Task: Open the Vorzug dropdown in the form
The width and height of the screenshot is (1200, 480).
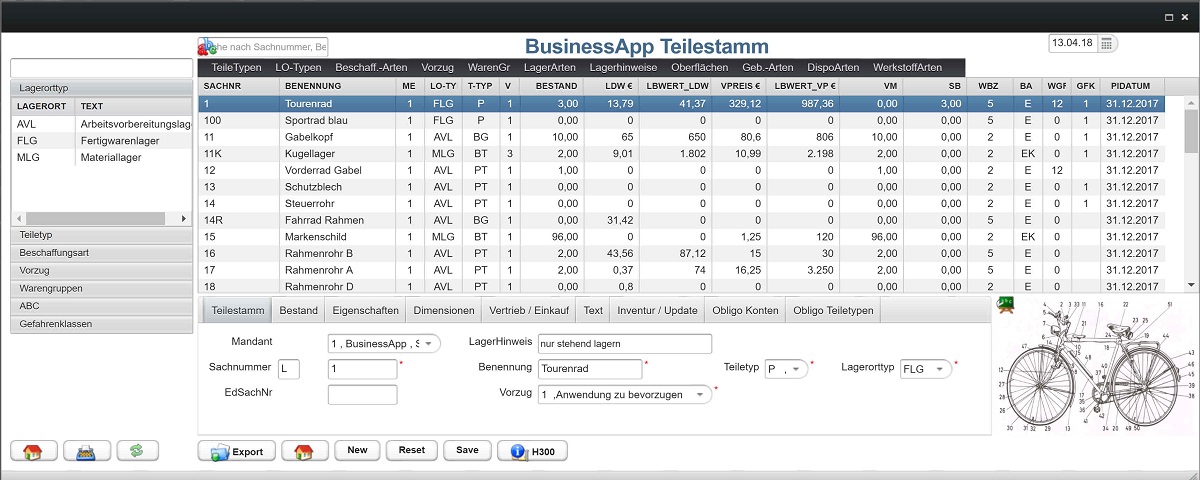Action: pos(624,395)
